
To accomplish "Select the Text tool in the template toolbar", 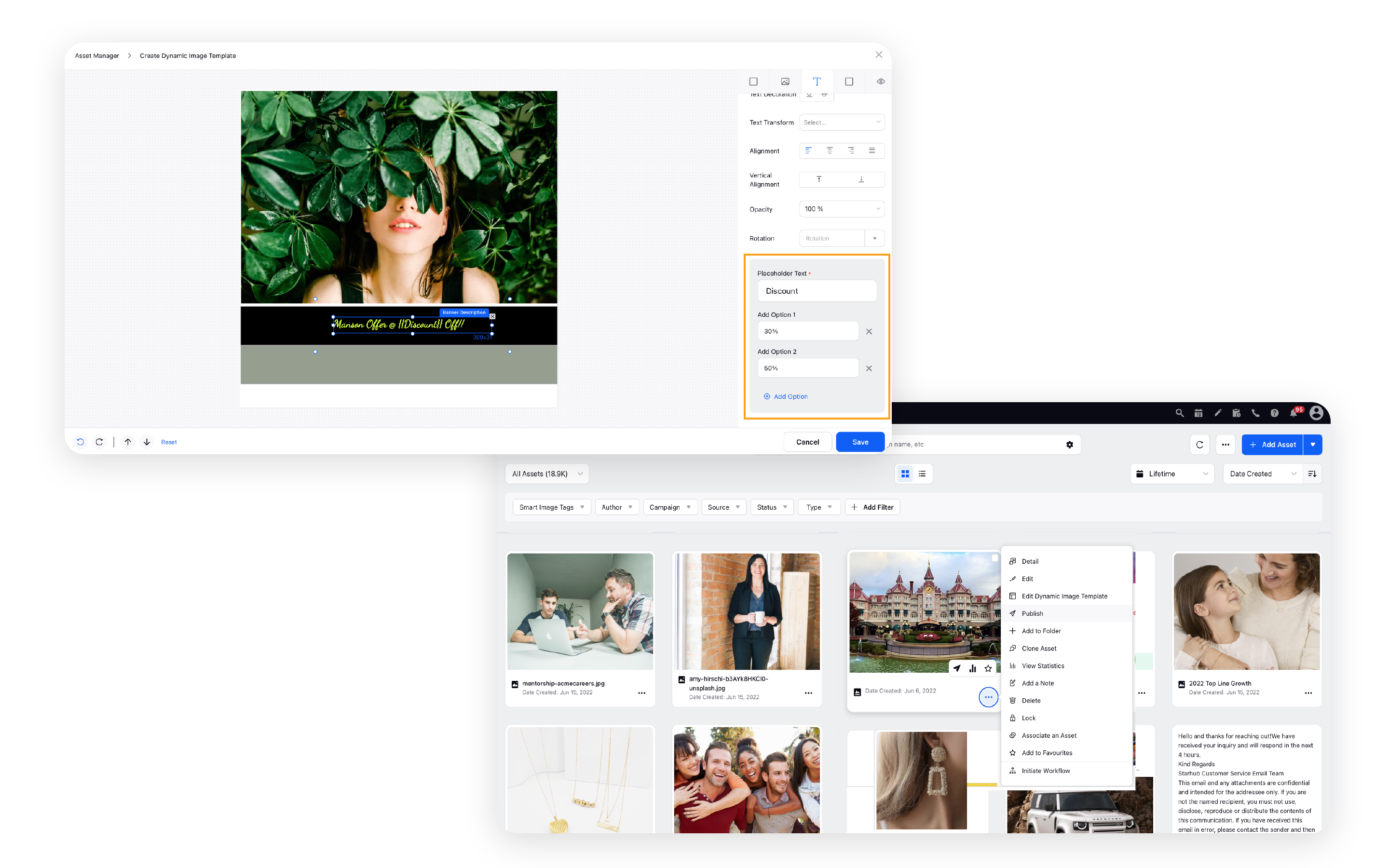I will (x=817, y=81).
